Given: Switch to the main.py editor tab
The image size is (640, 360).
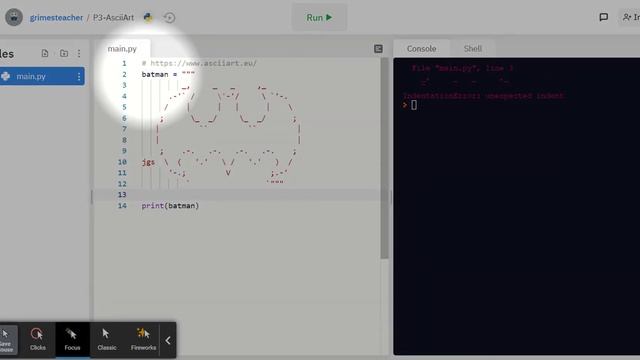Looking at the screenshot, I should pos(122,49).
